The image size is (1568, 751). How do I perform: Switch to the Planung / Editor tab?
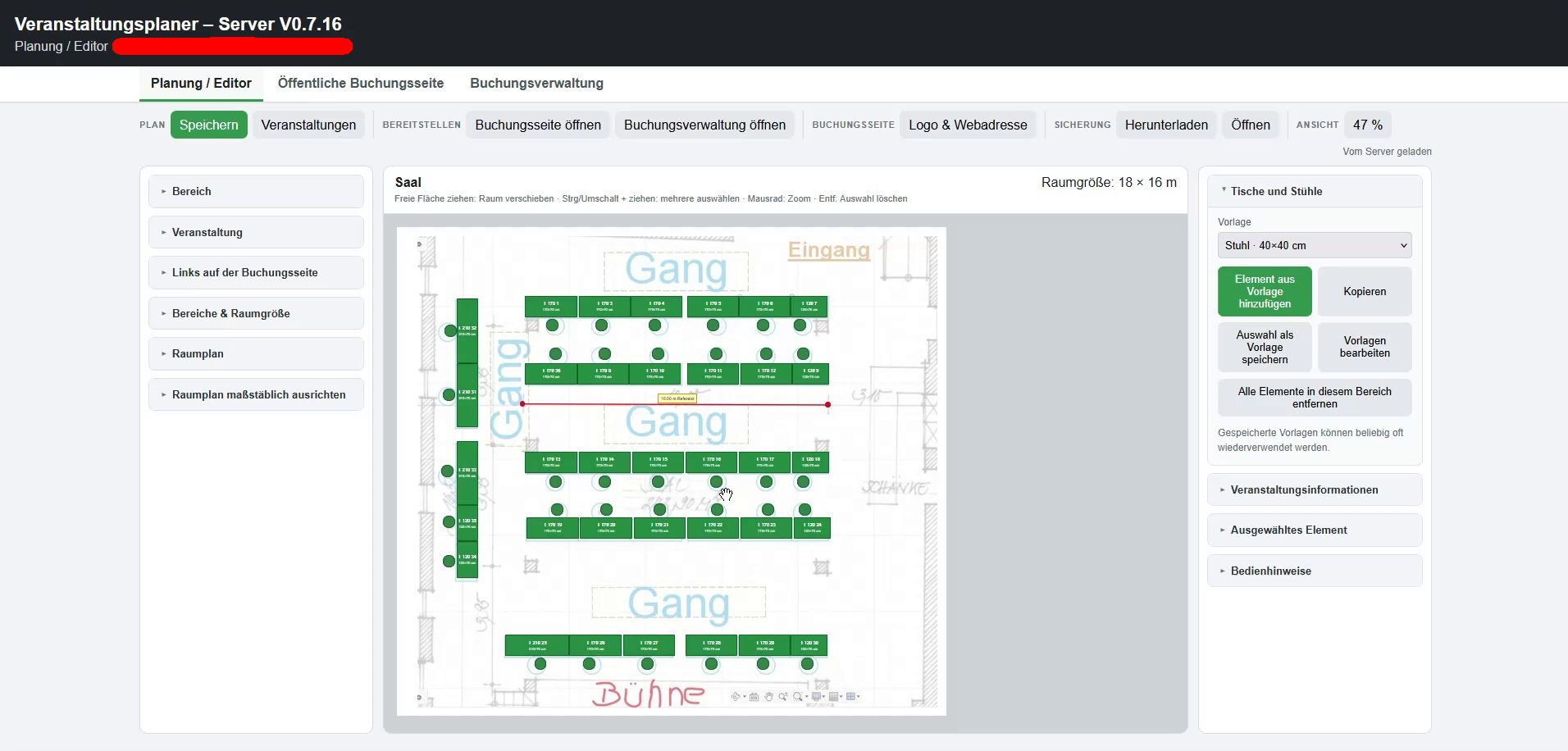point(201,83)
